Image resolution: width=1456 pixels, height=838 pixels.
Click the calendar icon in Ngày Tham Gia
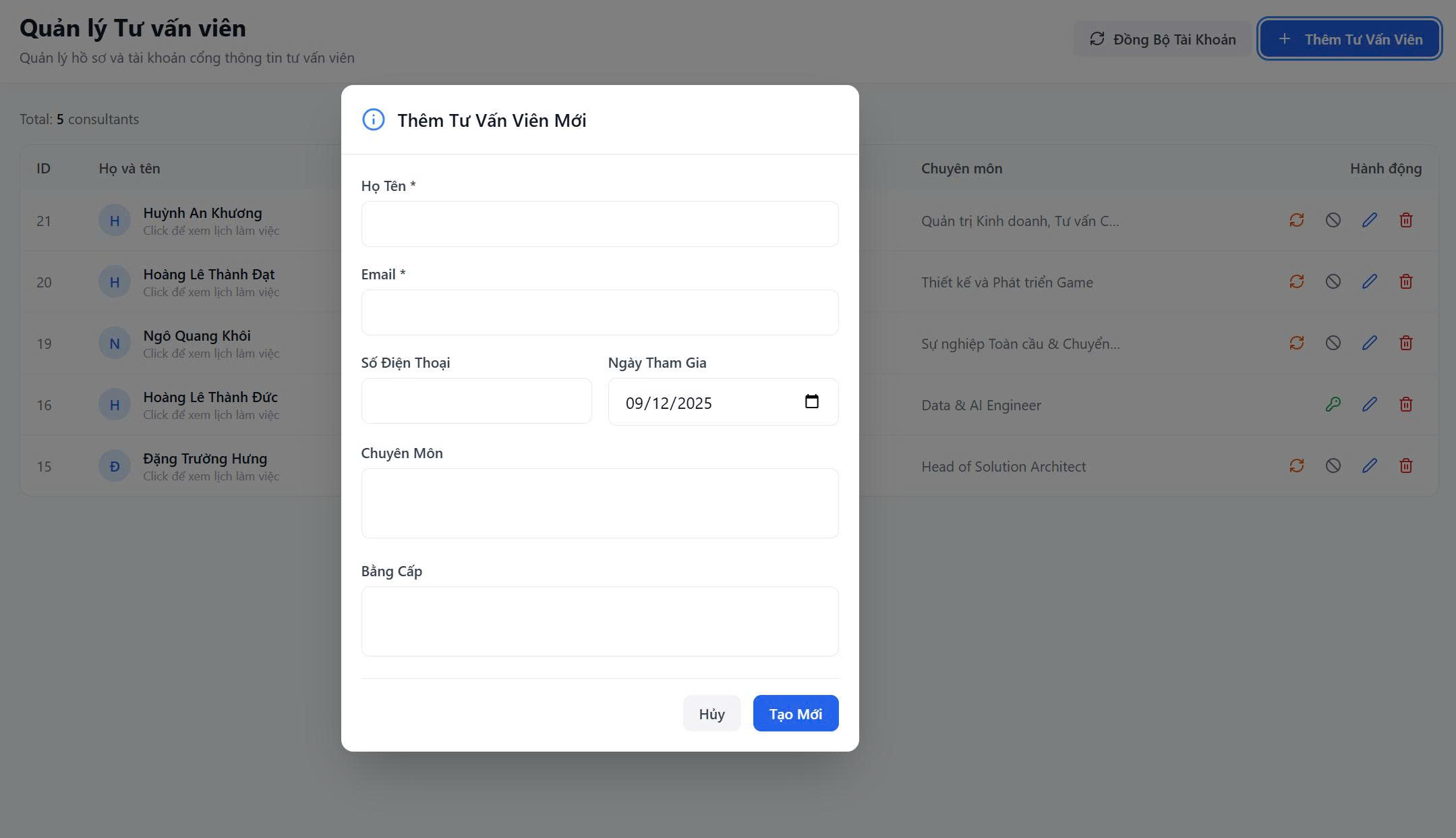pos(811,402)
